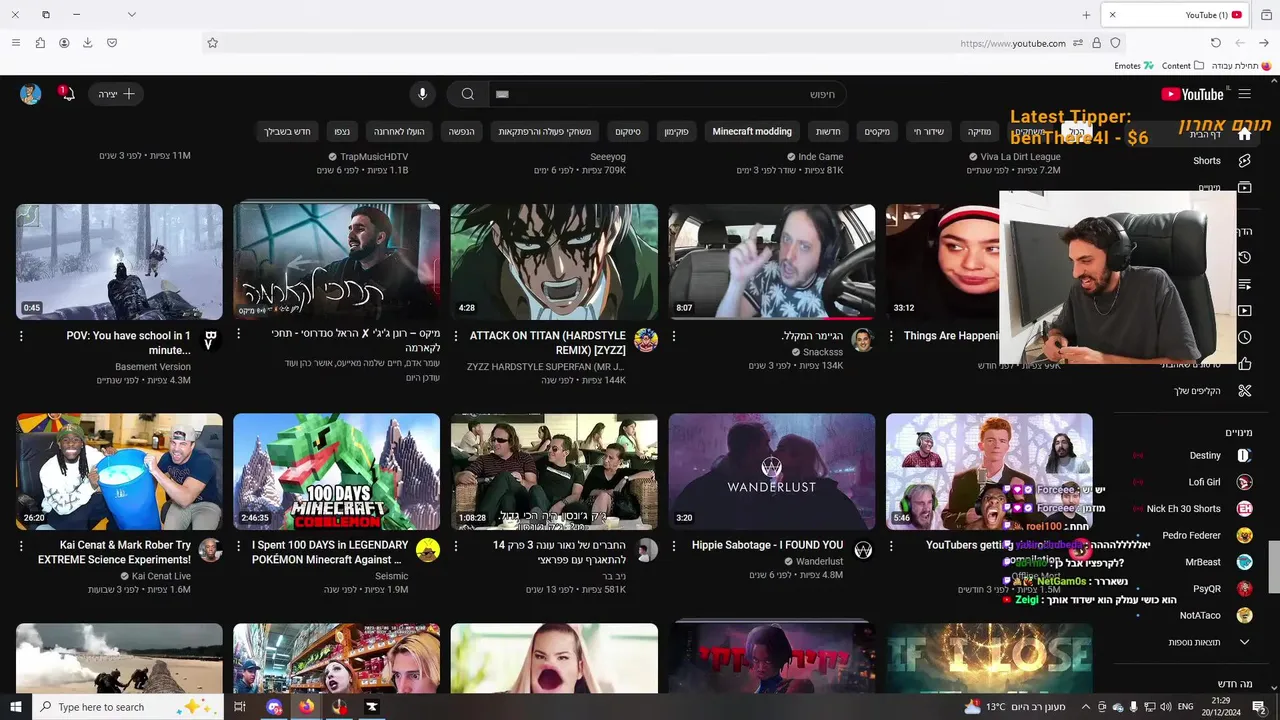
Task: Bookmark the page with the star icon
Action: pos(212,43)
